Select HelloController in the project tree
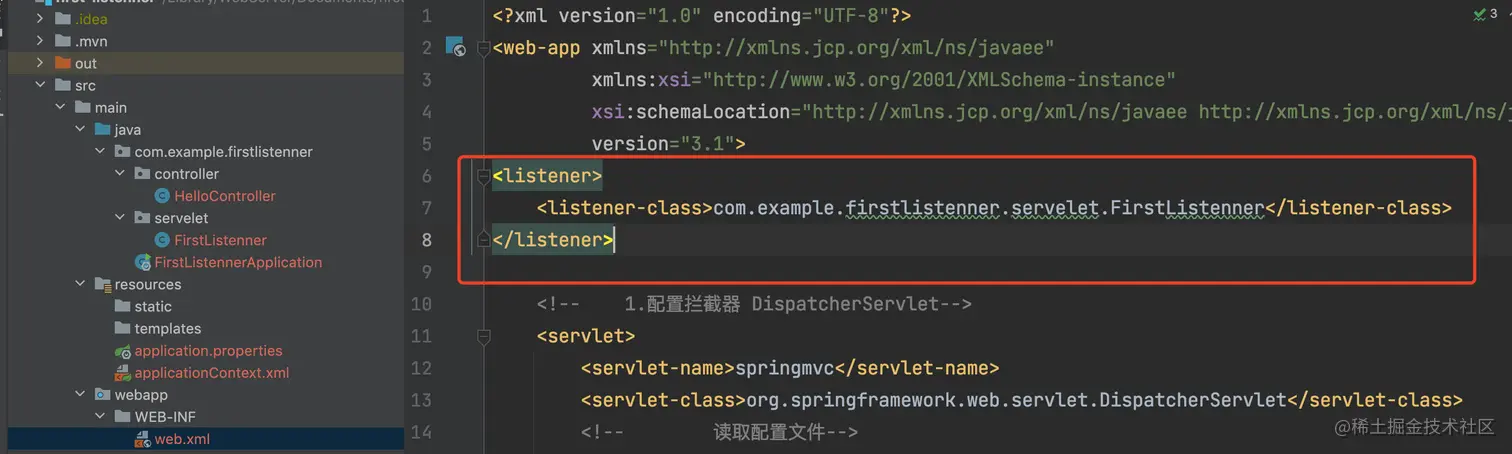Screen dimensions: 1512x454 (x=225, y=196)
